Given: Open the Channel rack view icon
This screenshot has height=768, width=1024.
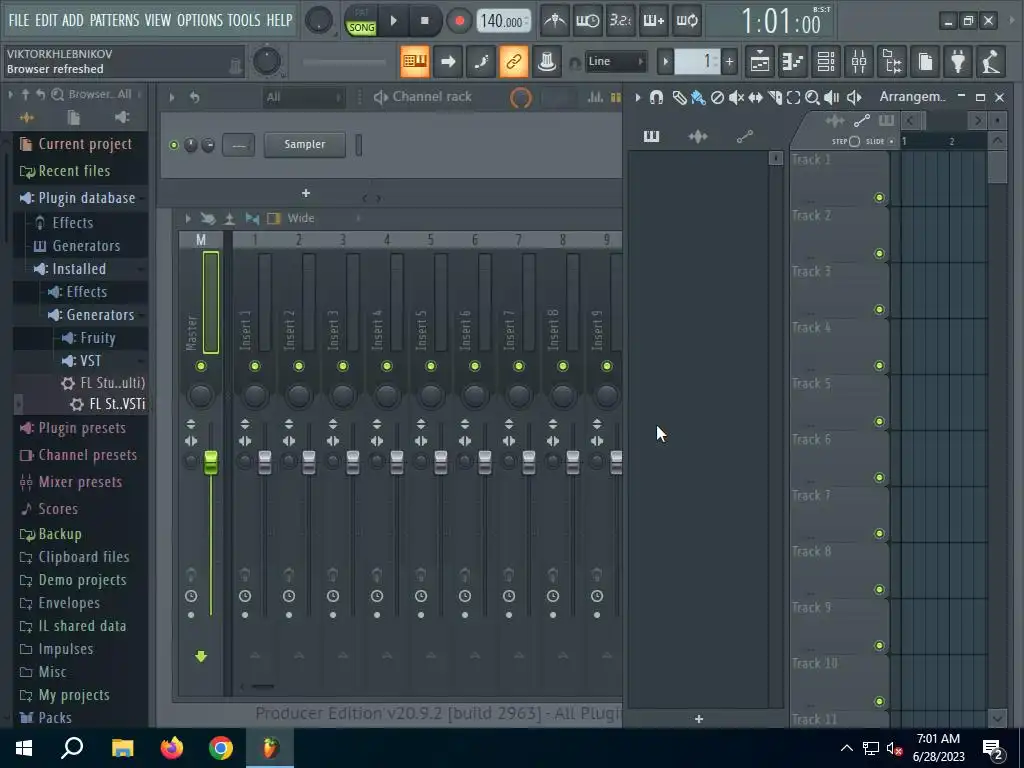Looking at the screenshot, I should (x=826, y=61).
